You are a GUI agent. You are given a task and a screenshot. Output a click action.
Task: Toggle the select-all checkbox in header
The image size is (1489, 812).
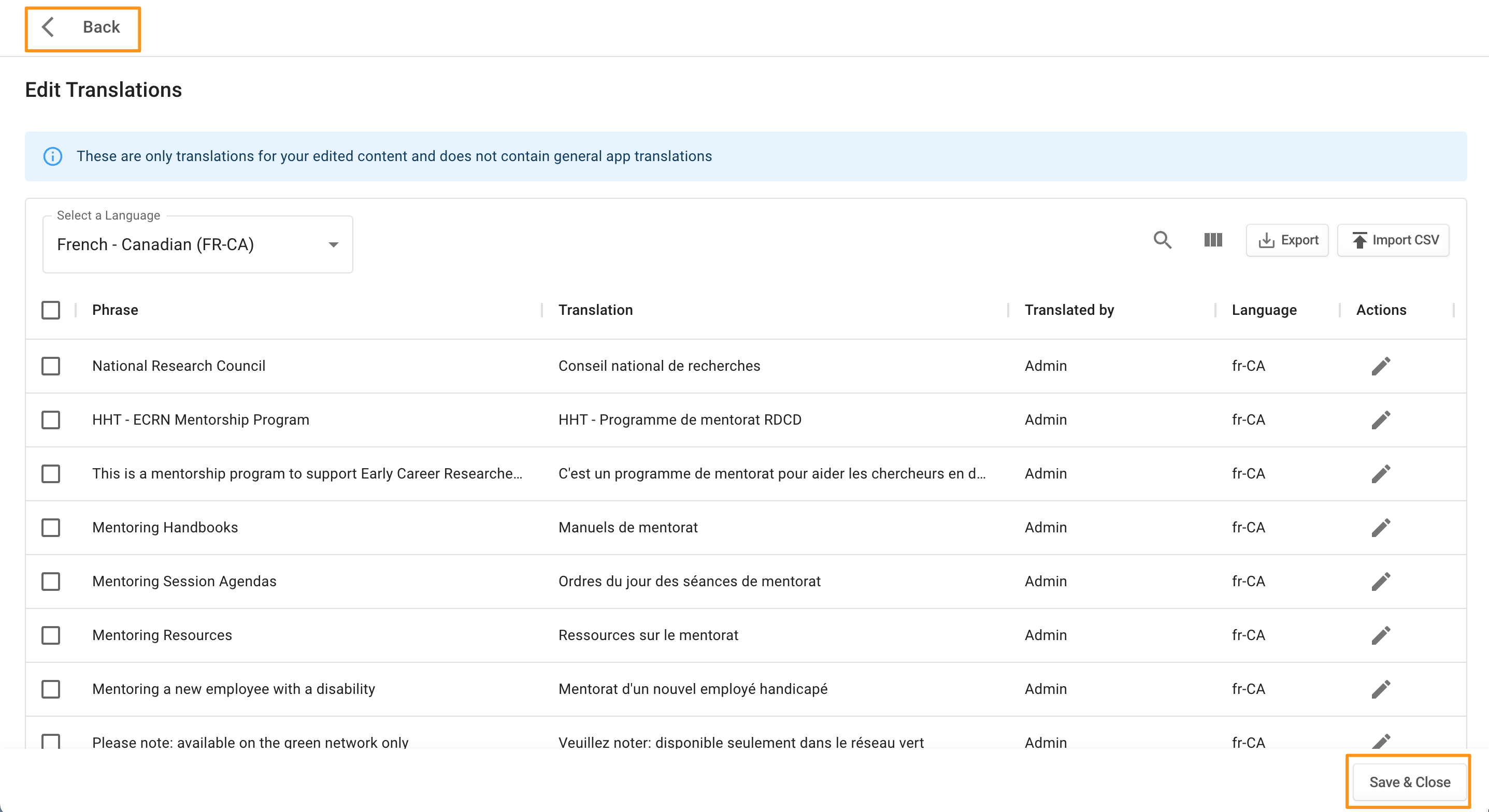(x=51, y=310)
